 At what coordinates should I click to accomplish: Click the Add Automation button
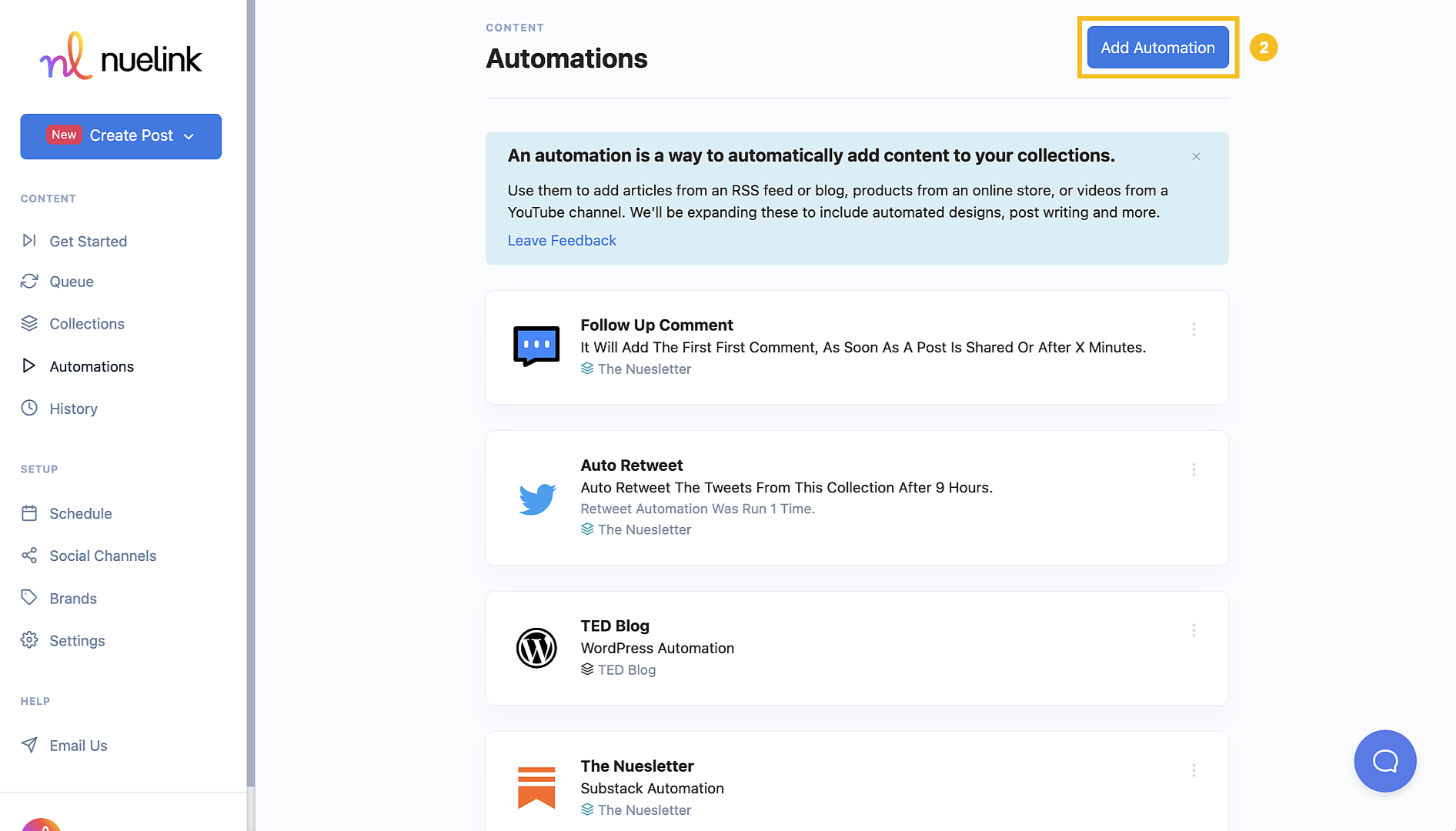(1157, 48)
